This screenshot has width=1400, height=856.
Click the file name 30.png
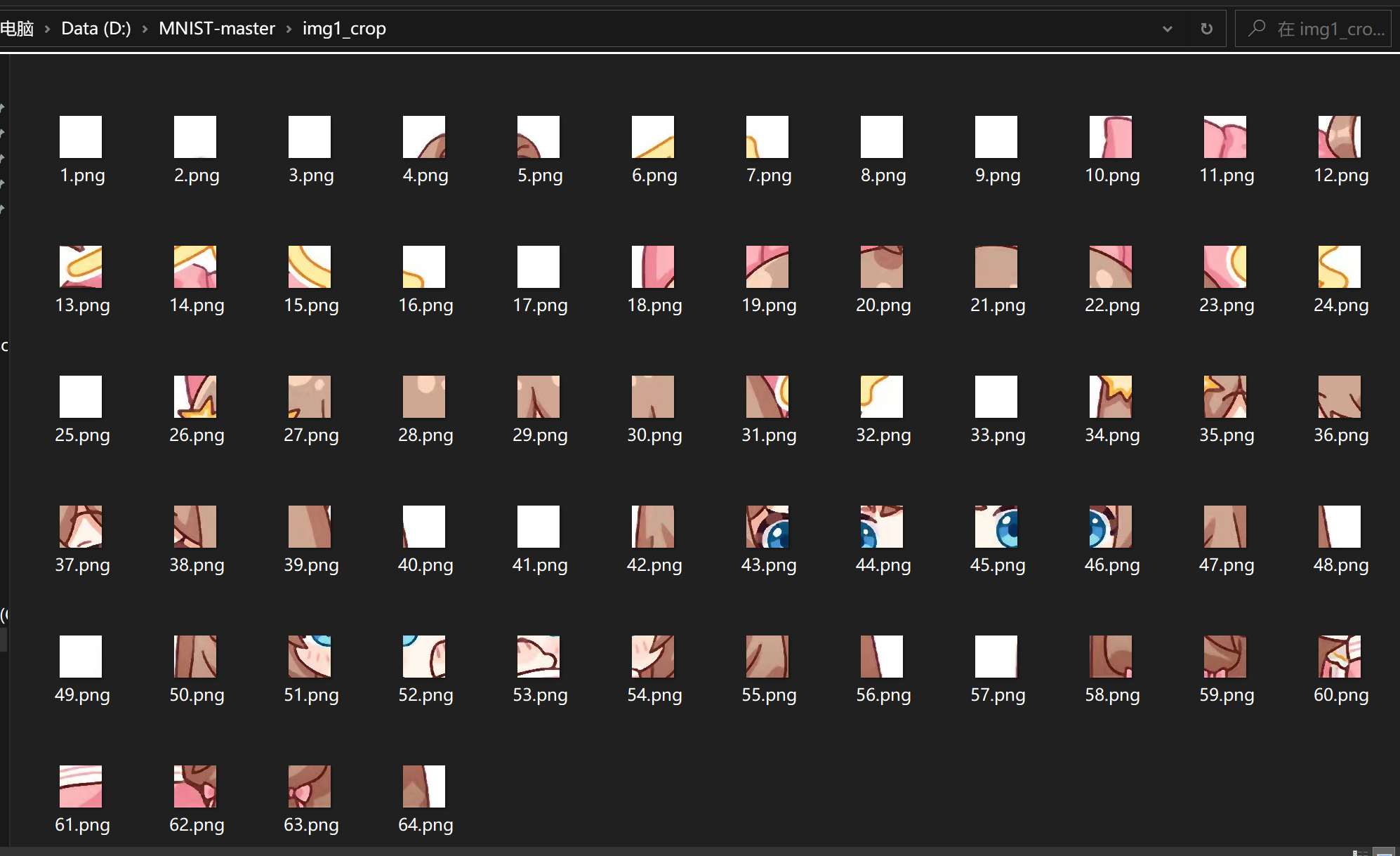654,435
